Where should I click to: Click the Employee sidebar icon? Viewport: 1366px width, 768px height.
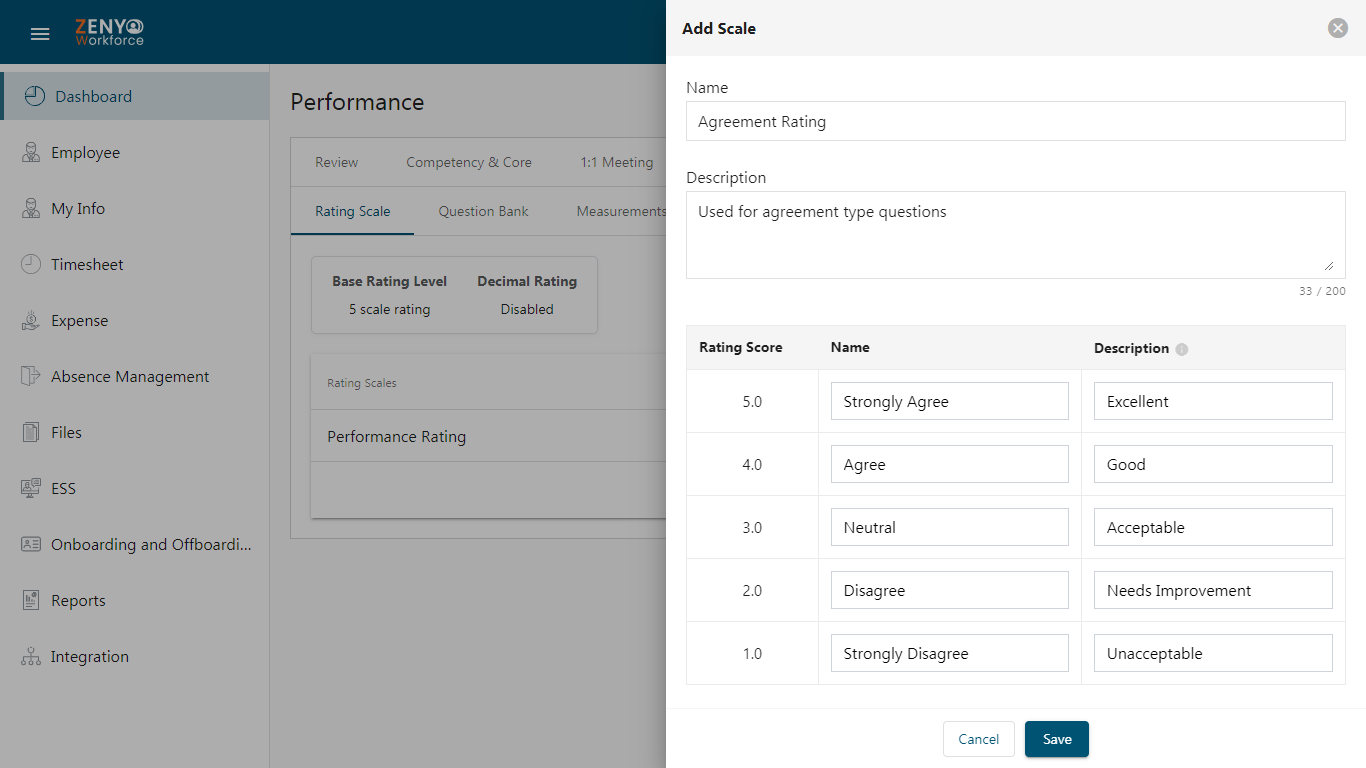[31, 152]
